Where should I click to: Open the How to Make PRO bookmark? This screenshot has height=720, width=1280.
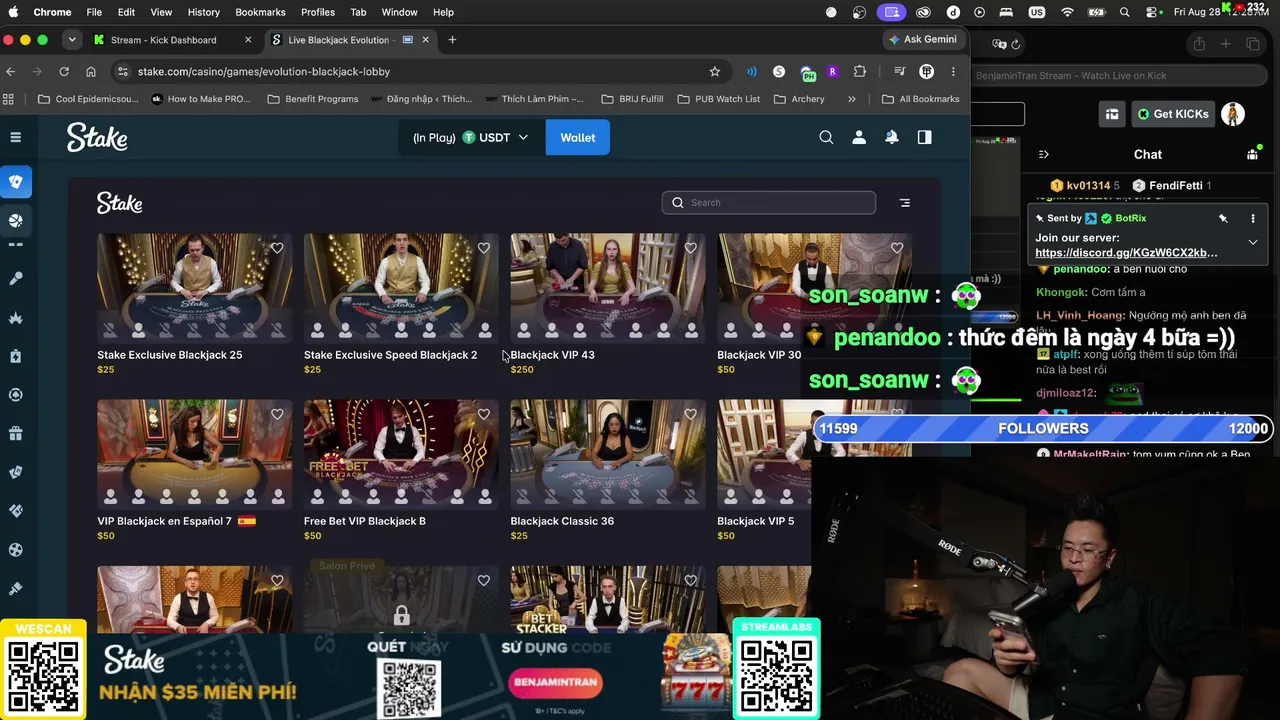[x=201, y=99]
